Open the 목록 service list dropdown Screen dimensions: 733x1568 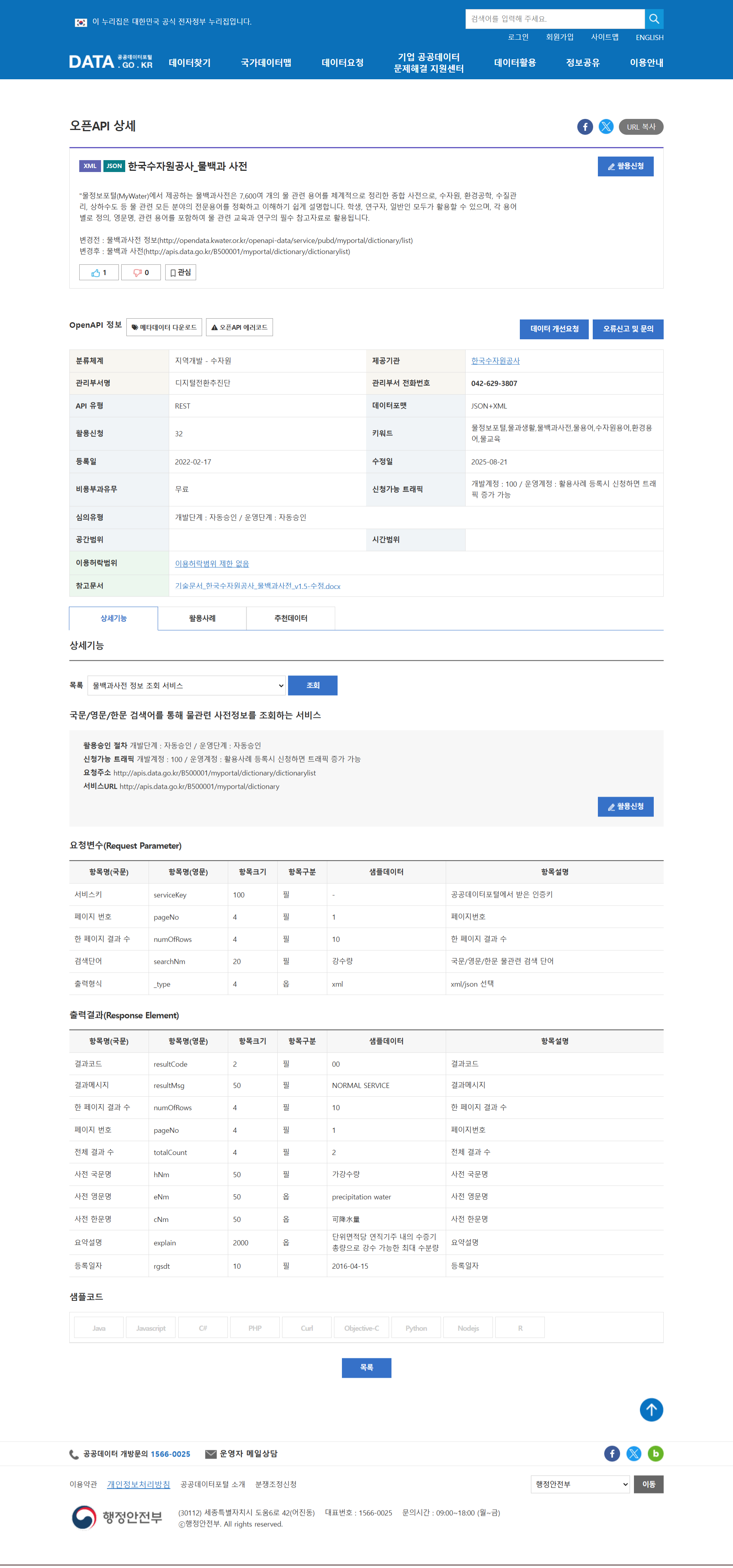pos(186,685)
